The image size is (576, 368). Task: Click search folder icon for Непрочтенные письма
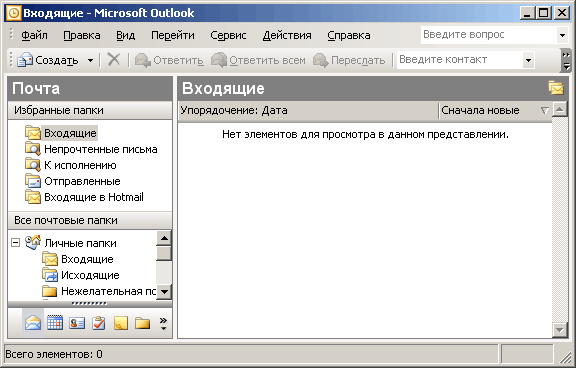click(x=33, y=149)
